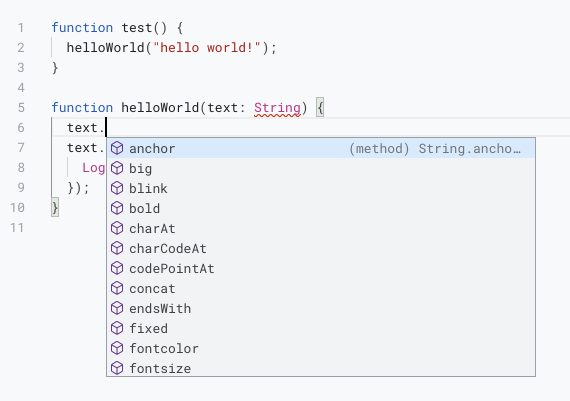This screenshot has width=570, height=401.
Task: Click the underlined String type annotation
Action: (x=277, y=108)
